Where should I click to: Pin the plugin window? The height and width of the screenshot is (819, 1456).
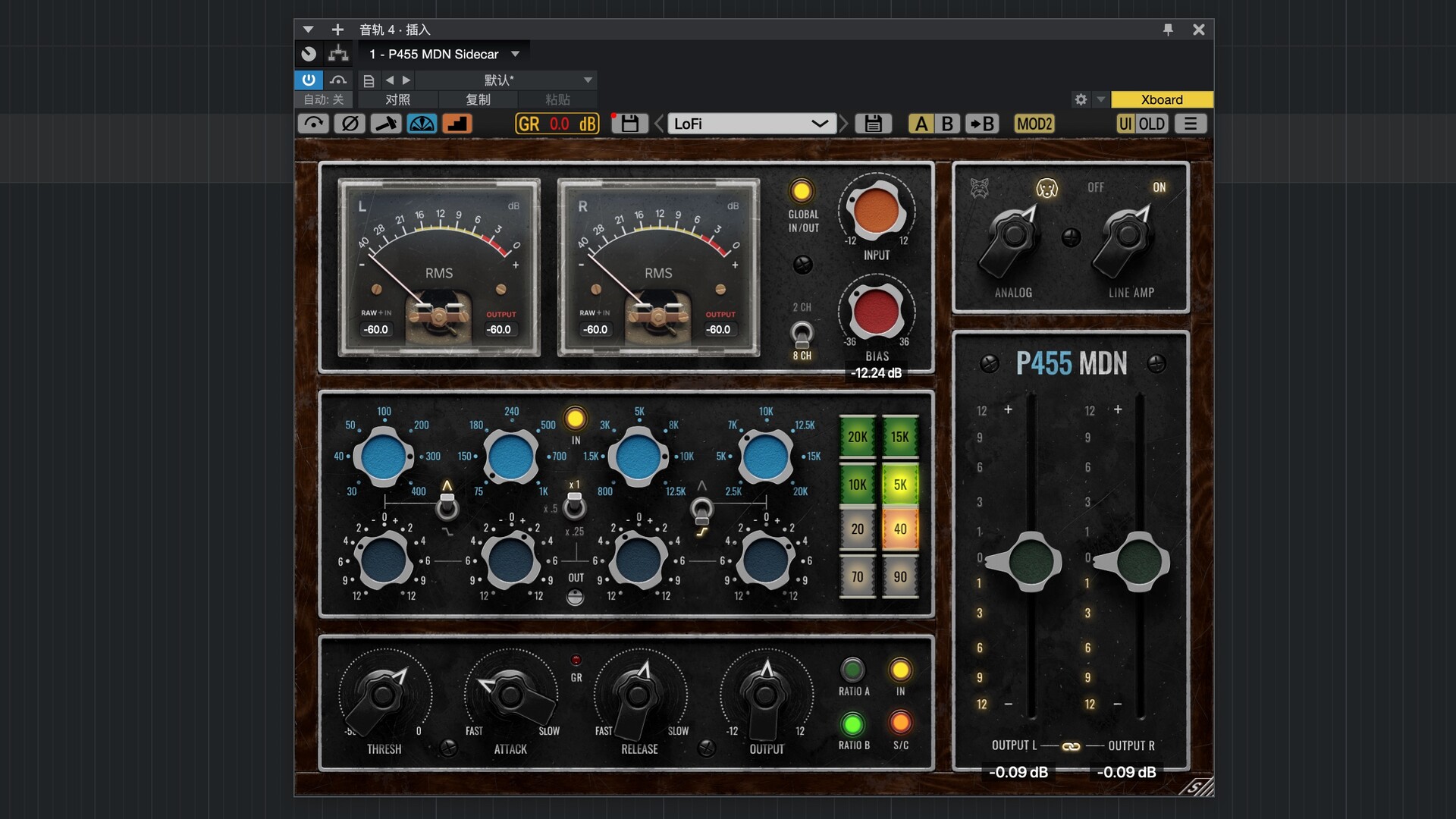(x=1168, y=30)
